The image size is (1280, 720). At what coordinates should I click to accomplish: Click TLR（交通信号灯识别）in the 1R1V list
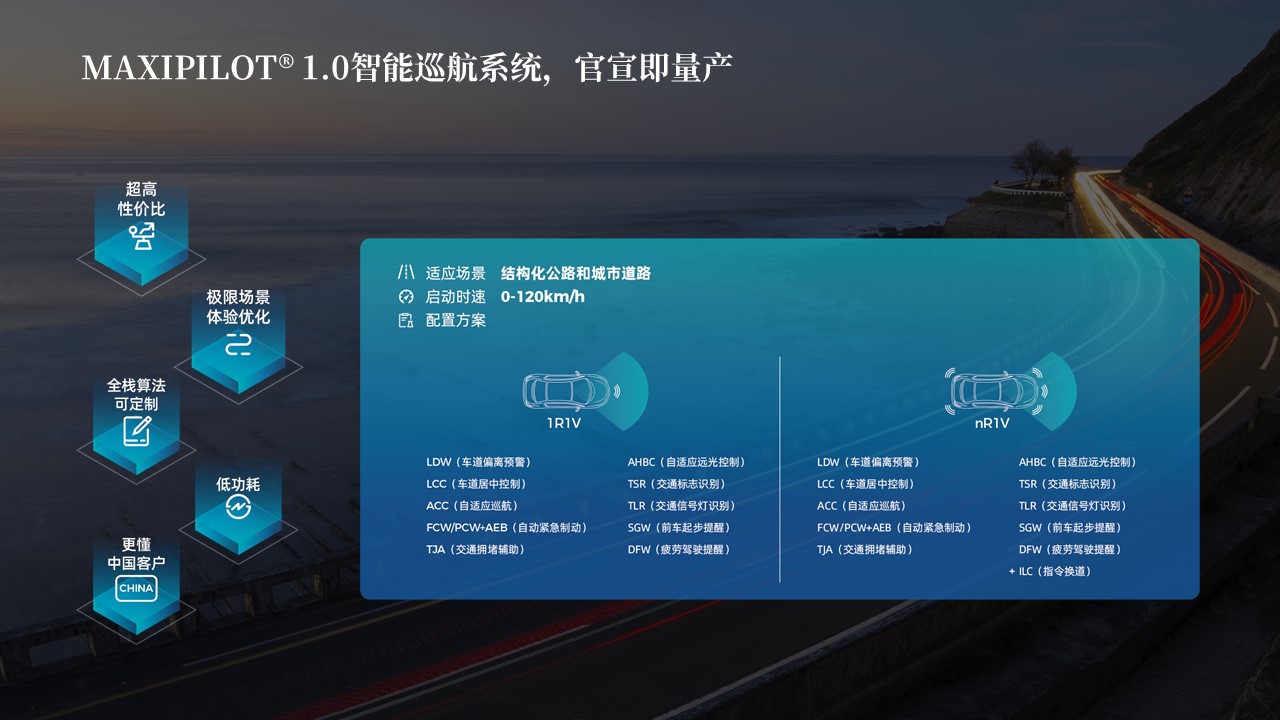pos(683,506)
